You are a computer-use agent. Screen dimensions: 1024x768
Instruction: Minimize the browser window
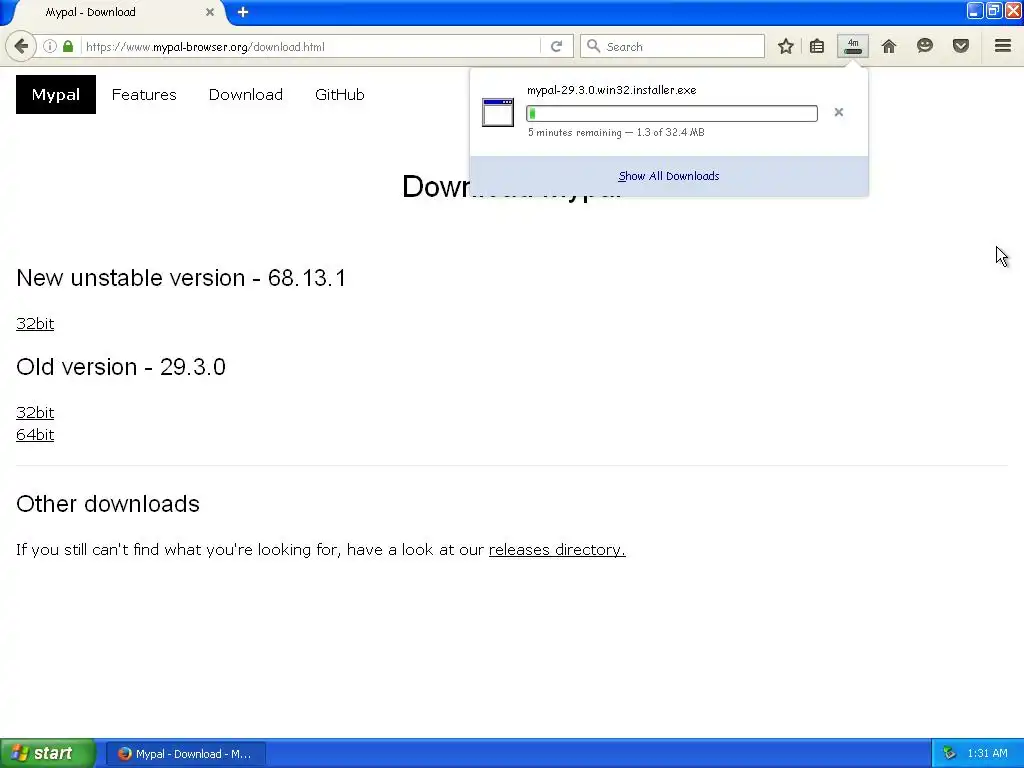click(x=975, y=10)
